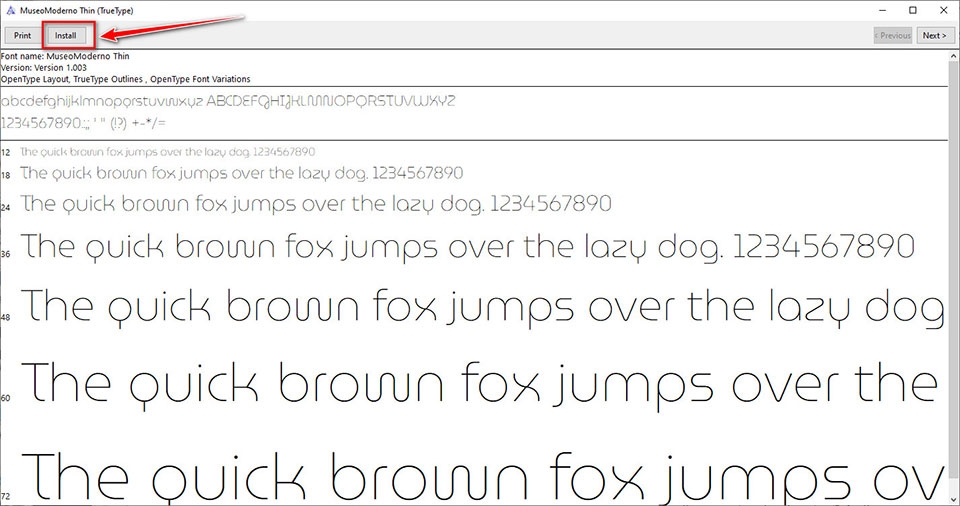Install the MuseoModerno Thin font
This screenshot has height=506, width=960.
pyautogui.click(x=66, y=36)
